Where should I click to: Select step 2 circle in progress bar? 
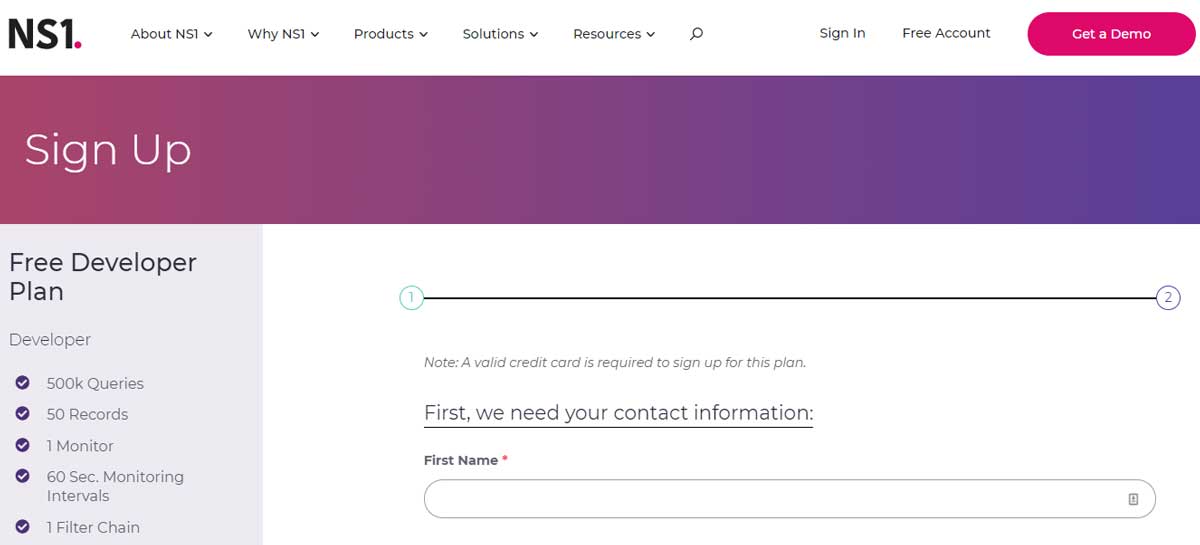(x=1168, y=297)
